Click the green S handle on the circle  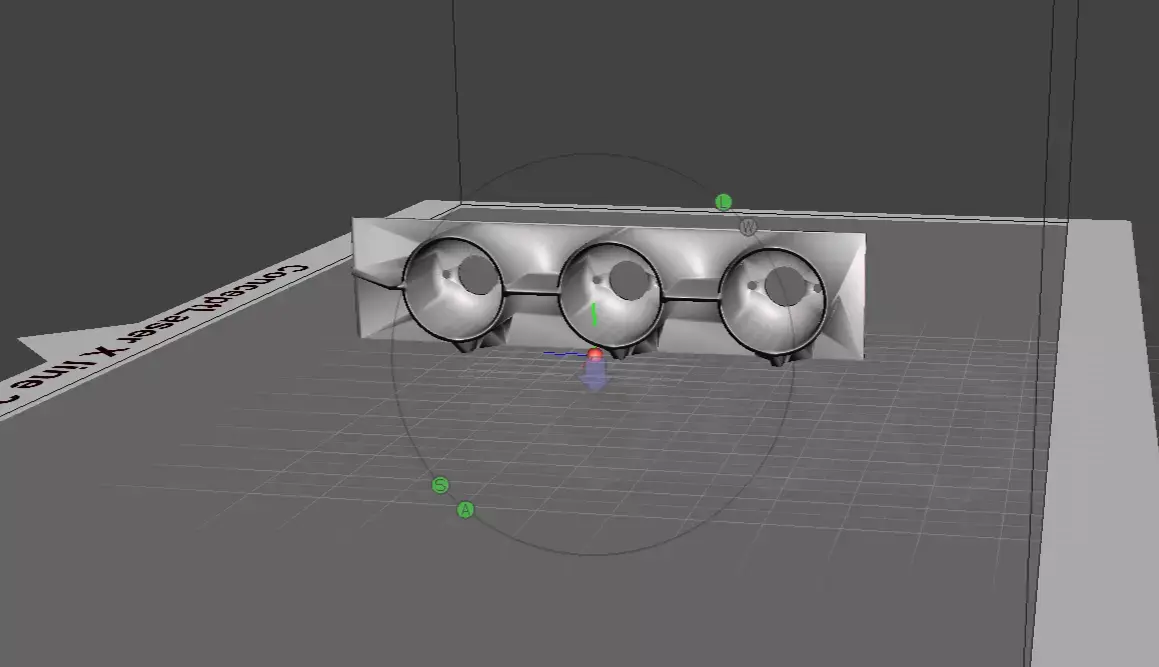click(x=441, y=485)
